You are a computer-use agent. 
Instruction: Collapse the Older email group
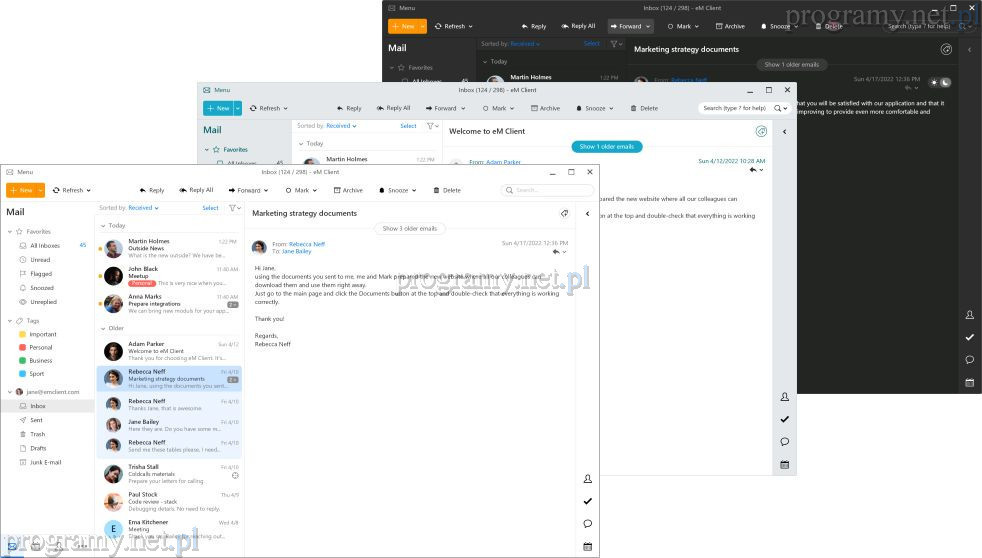click(103, 328)
